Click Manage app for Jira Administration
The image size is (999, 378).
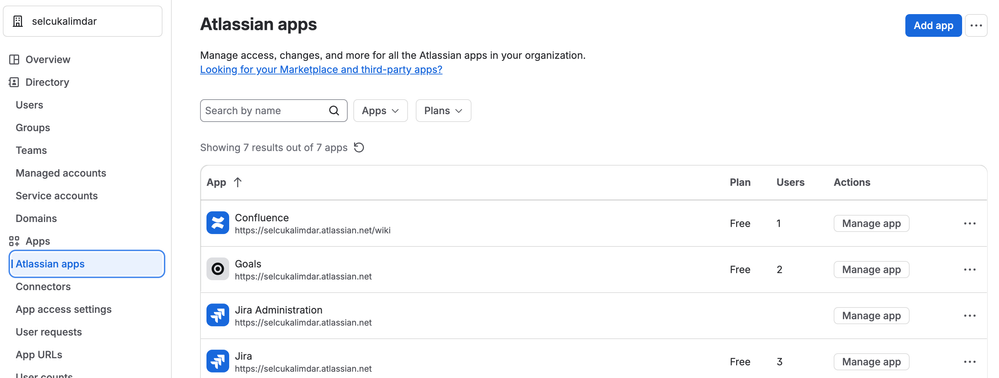(x=872, y=316)
